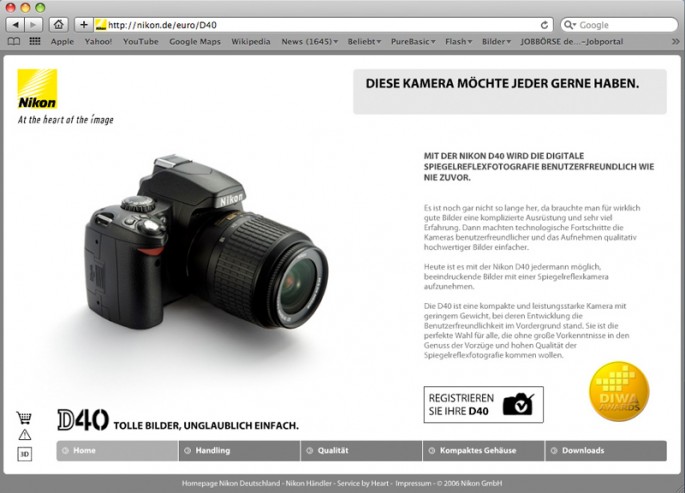Open the shopping cart icon
The width and height of the screenshot is (685, 493).
coord(24,417)
